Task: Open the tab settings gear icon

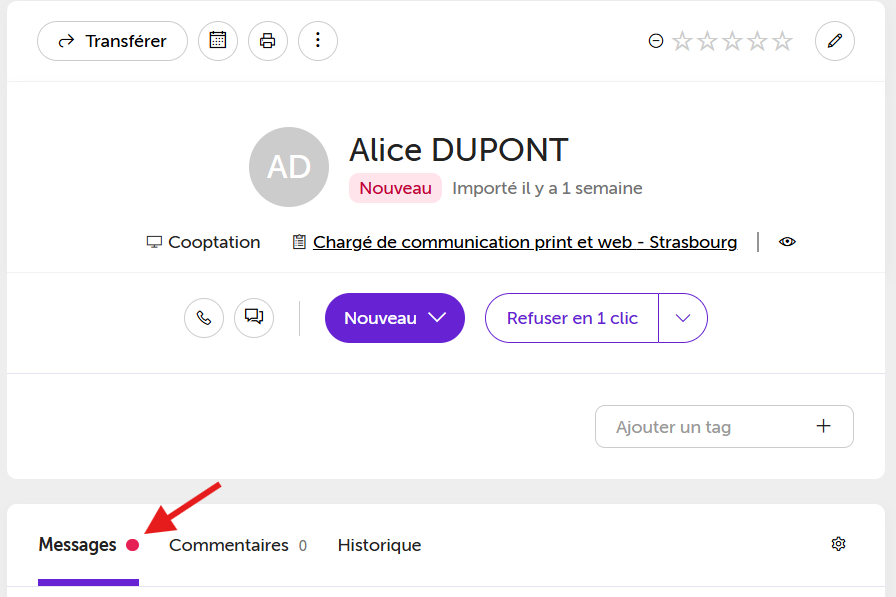Action: 838,544
